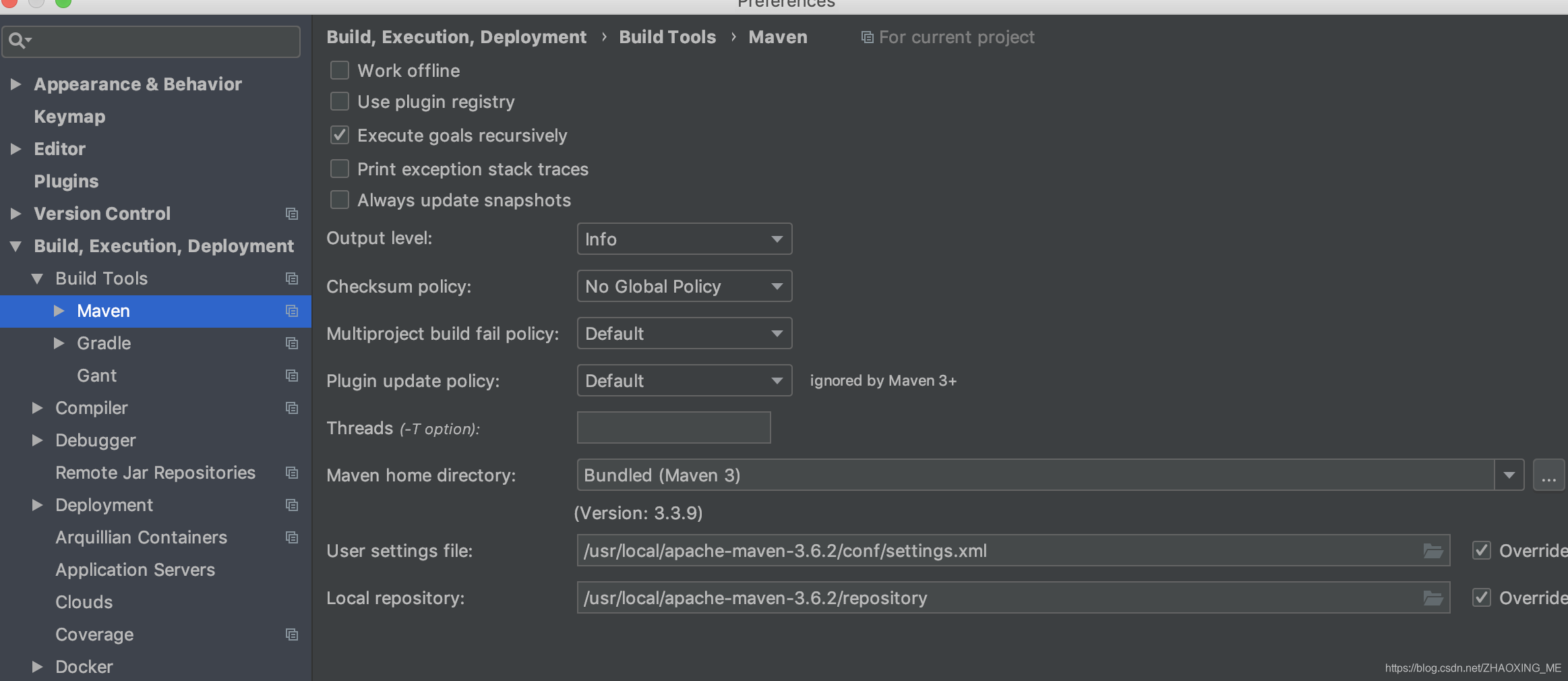
Task: Select Clouds settings item
Action: [84, 602]
